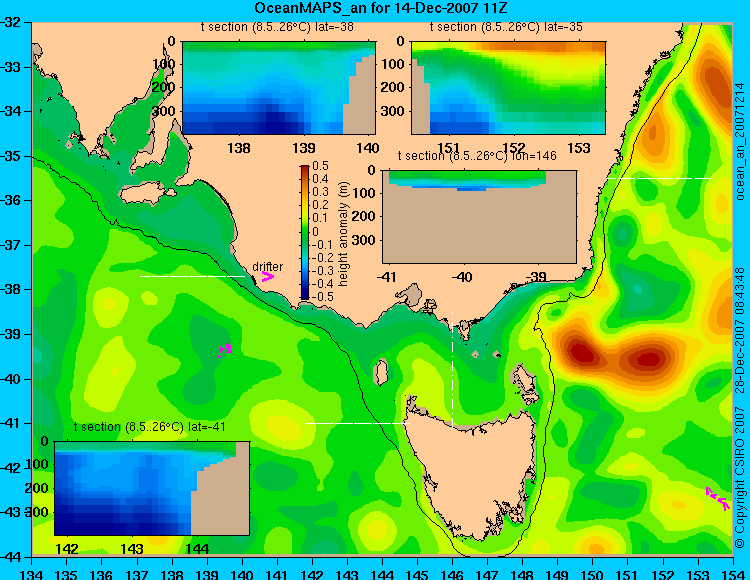This screenshot has height=580, width=750.
Task: Select the magenta drifter track near 153.5E, 43S
Action: (x=718, y=499)
